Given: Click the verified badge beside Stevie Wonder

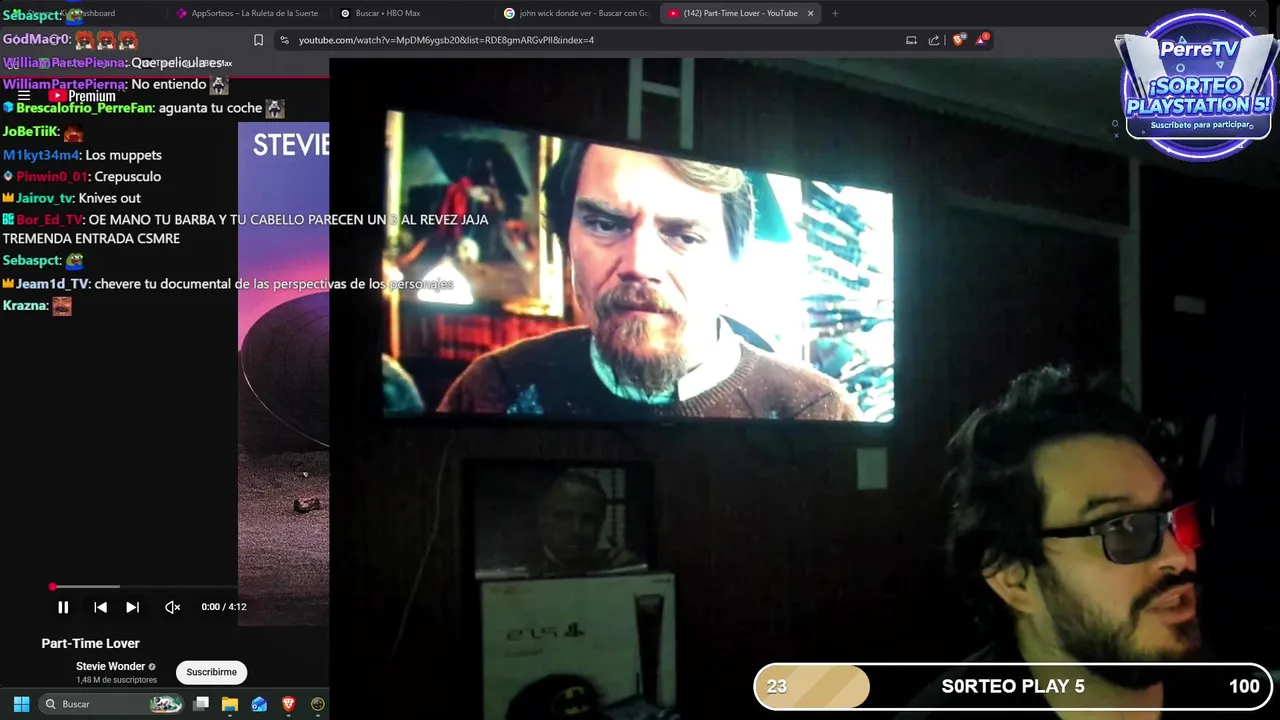Looking at the screenshot, I should coord(152,666).
